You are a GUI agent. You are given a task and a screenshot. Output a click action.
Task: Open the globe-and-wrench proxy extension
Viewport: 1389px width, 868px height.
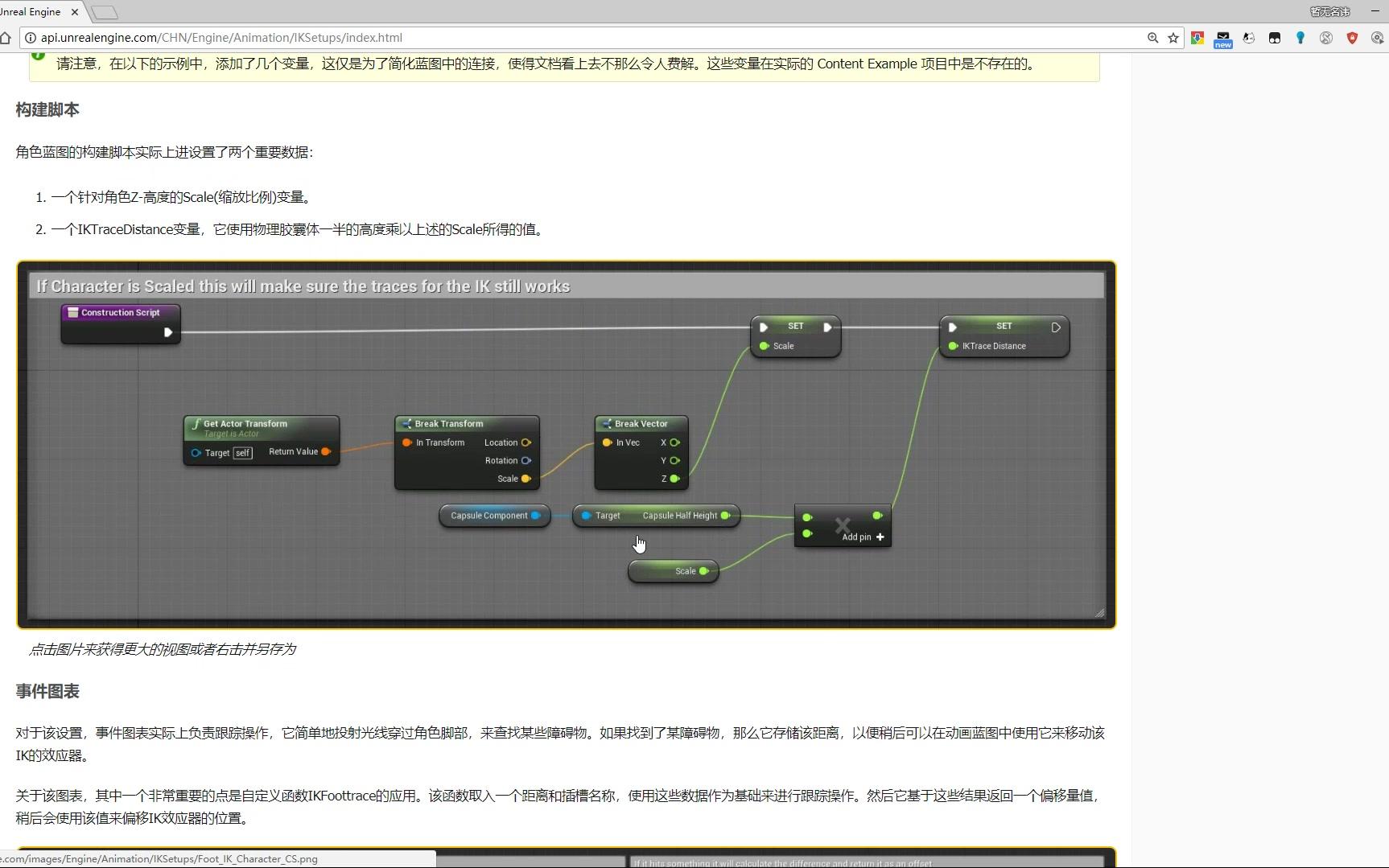coord(1326,37)
